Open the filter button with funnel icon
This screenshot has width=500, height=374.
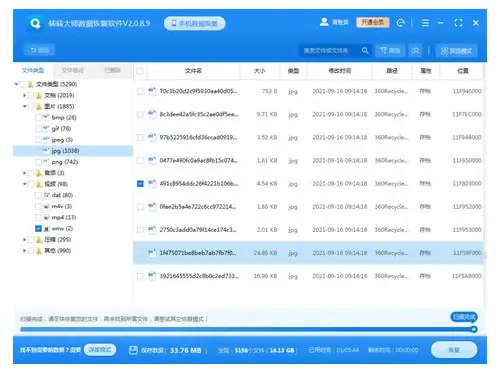pyautogui.click(x=390, y=50)
